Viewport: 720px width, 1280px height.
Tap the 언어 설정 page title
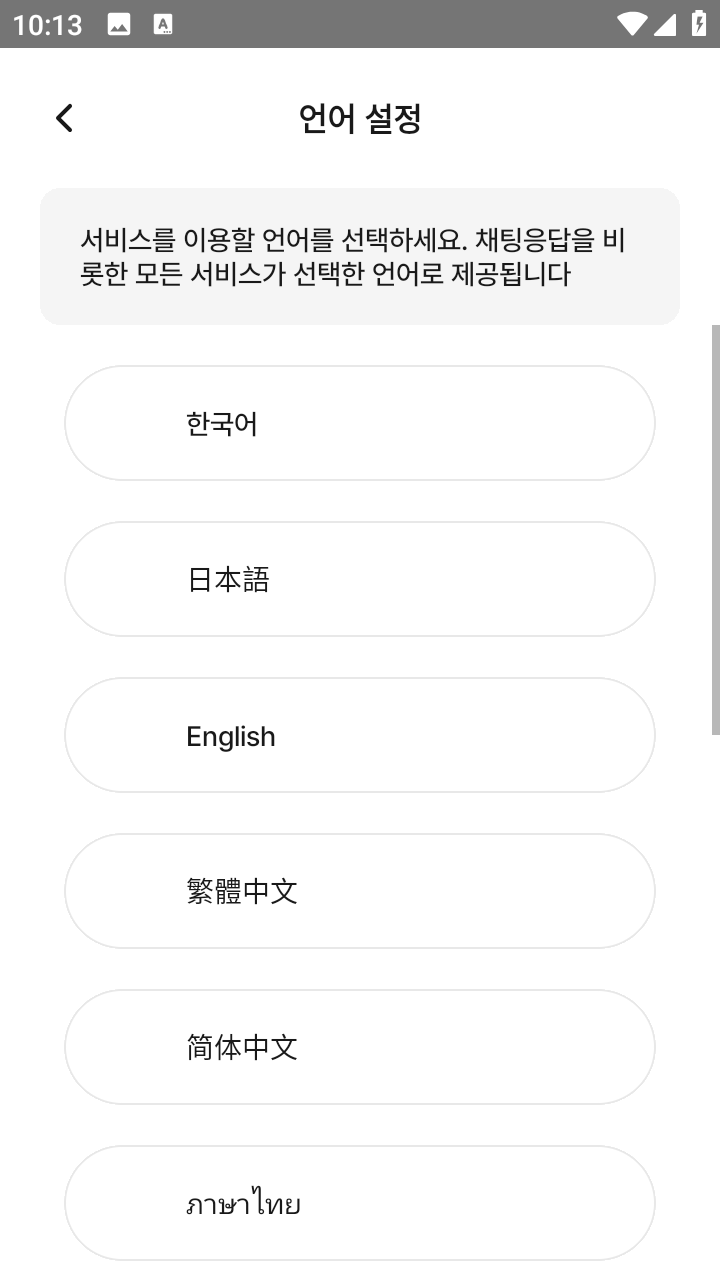[360, 118]
